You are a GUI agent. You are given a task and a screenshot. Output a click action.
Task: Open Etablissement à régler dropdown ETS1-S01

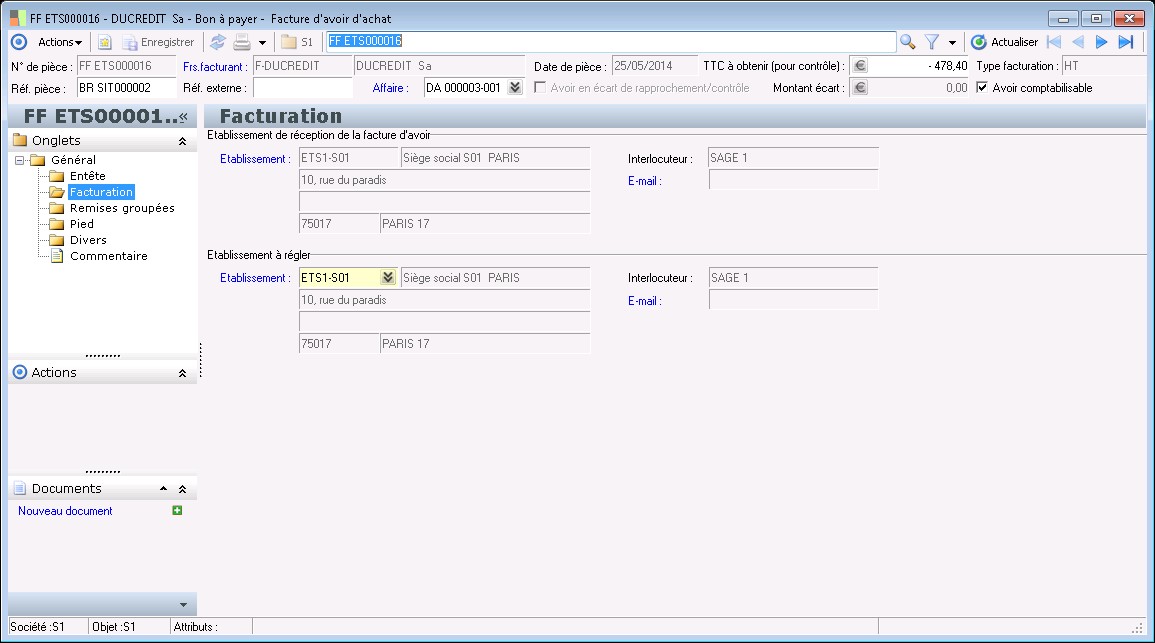388,278
